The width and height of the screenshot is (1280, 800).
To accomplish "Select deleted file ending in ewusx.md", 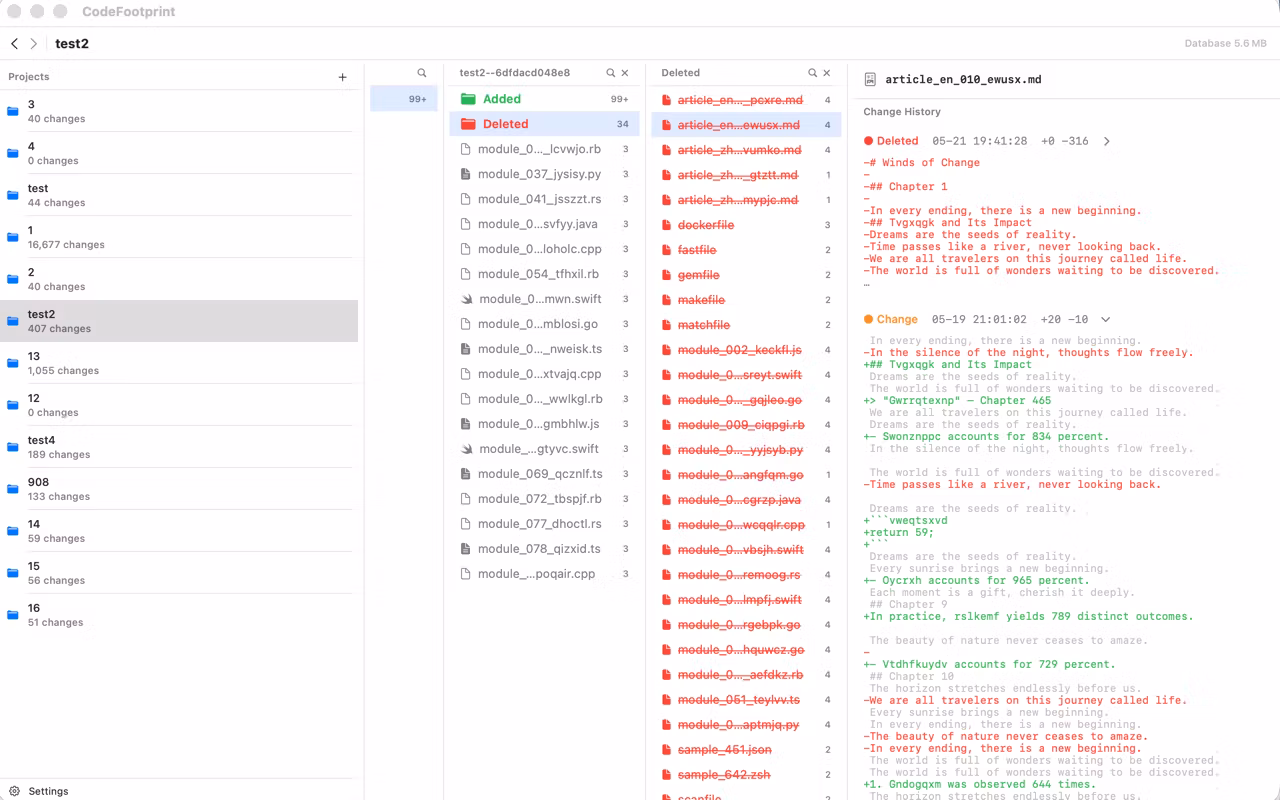I will pyautogui.click(x=746, y=125).
